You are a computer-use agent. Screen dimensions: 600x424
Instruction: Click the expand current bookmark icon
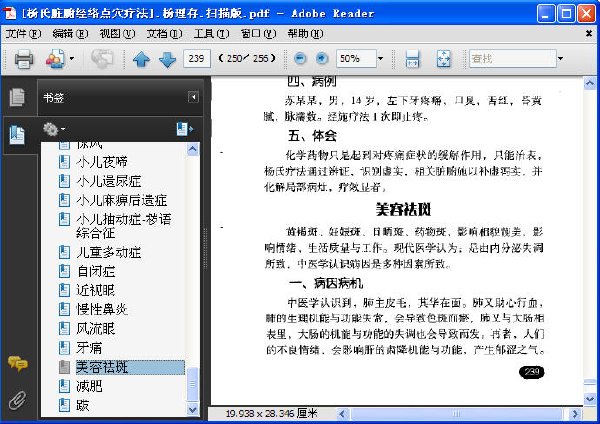pos(184,129)
